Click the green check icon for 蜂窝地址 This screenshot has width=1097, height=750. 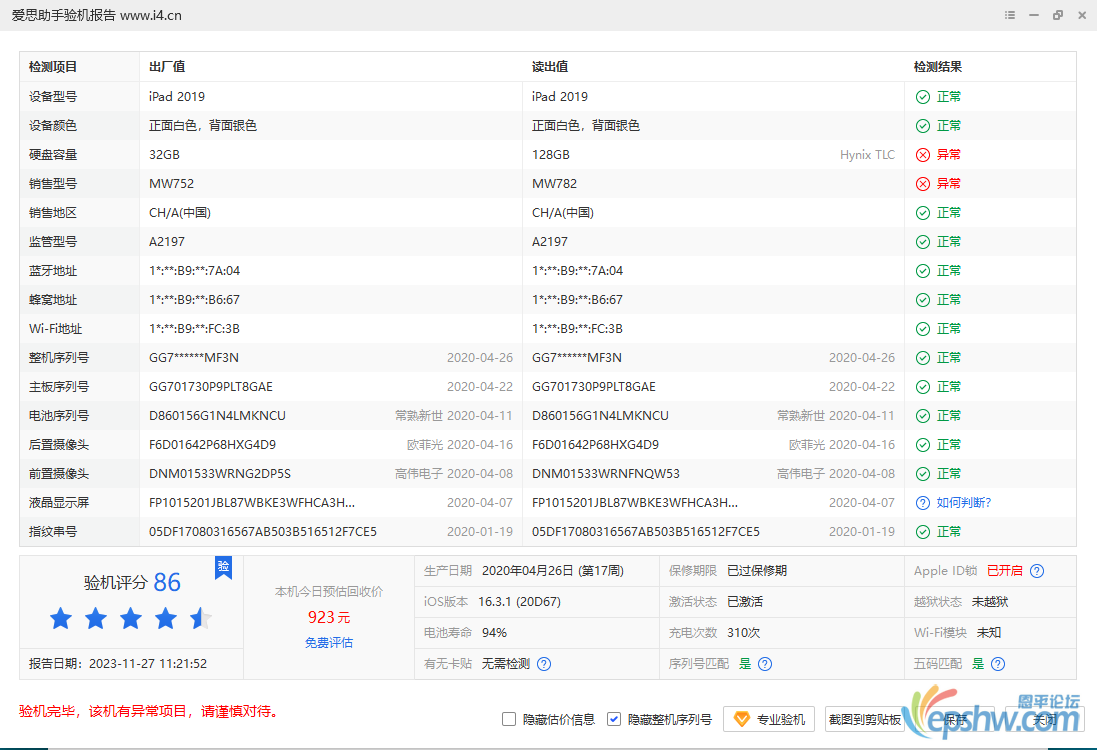tap(923, 300)
